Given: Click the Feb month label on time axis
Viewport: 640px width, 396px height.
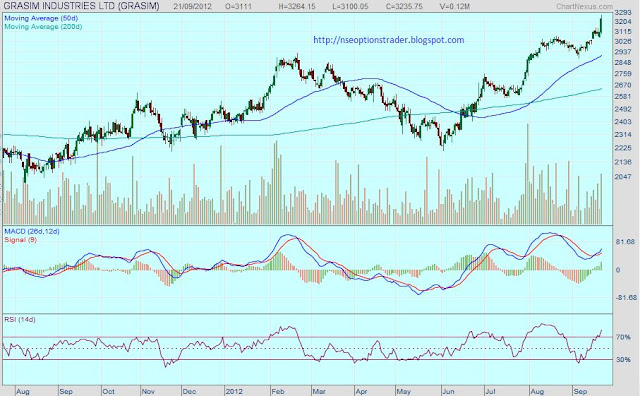Looking at the screenshot, I should 278,392.
